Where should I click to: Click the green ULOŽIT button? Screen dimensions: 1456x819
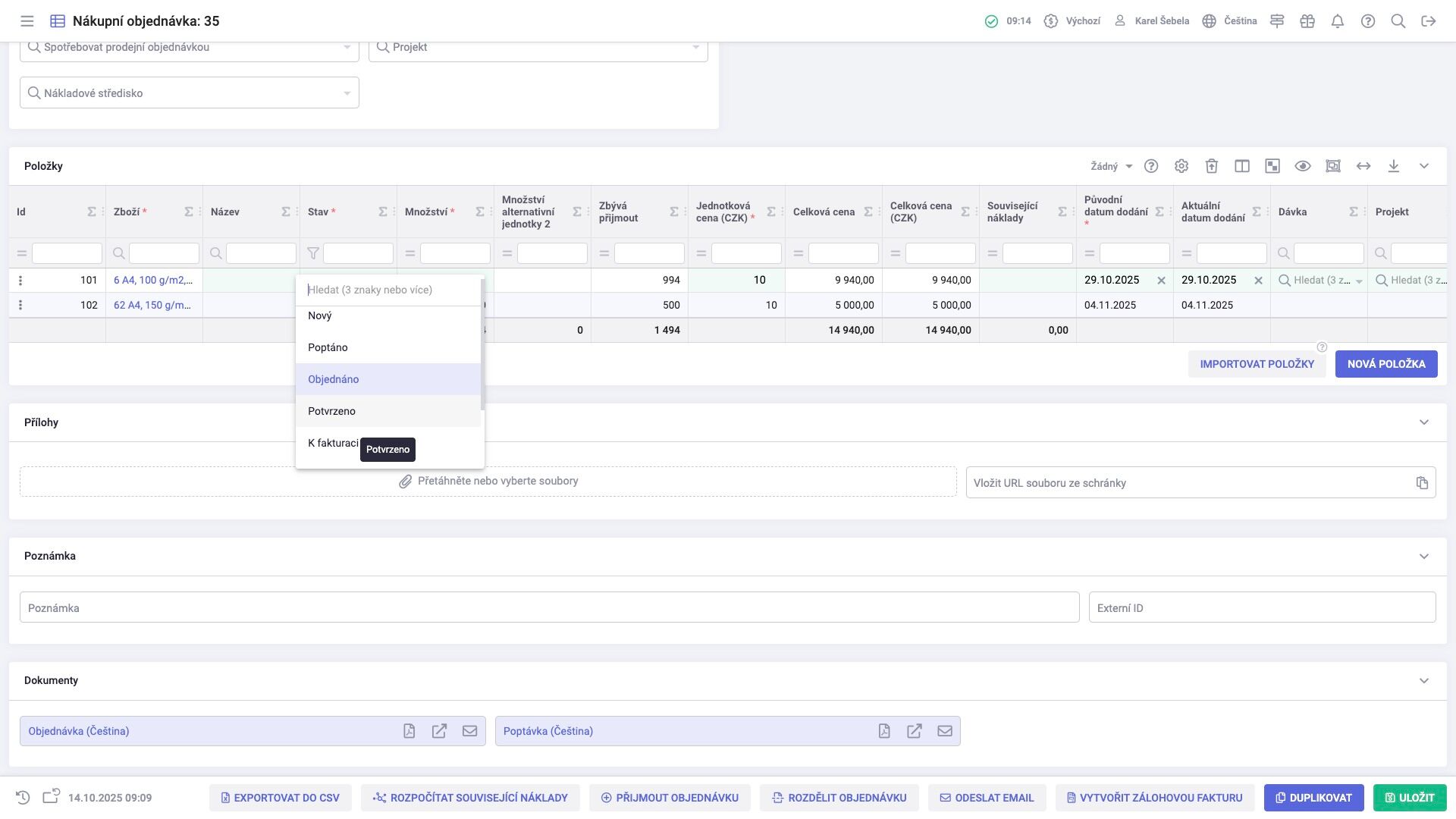point(1410,798)
